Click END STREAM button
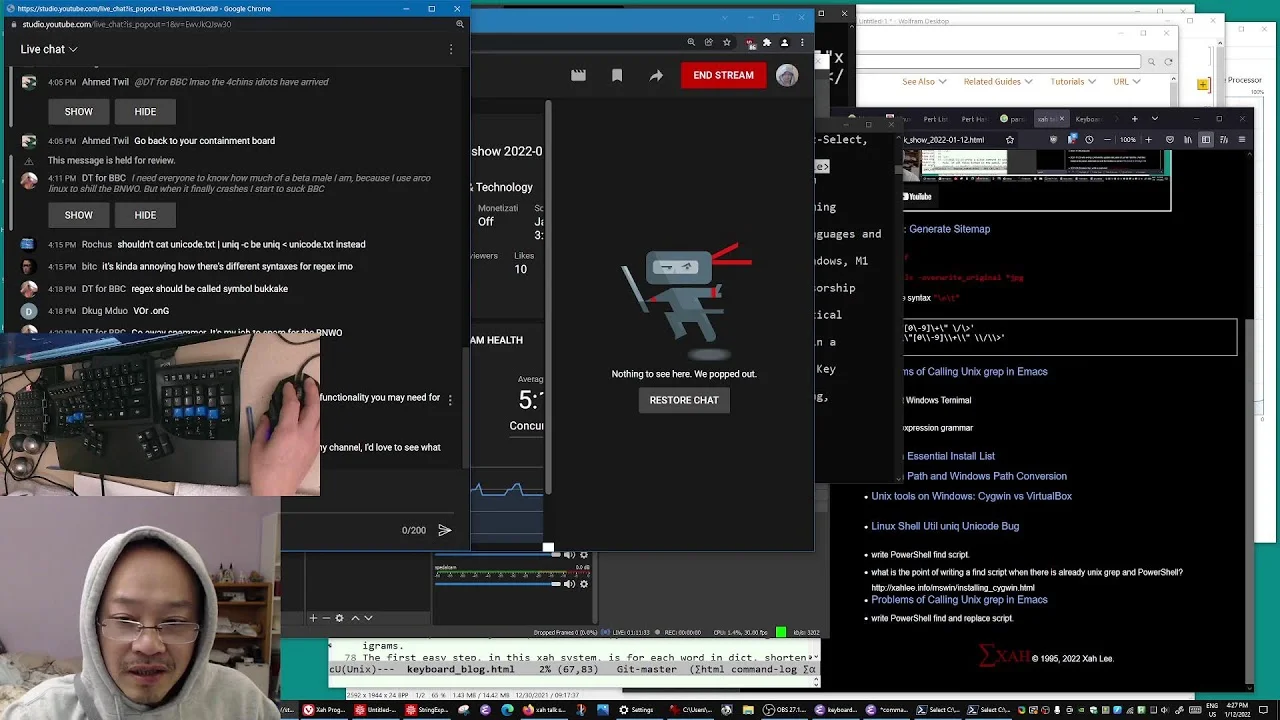The width and height of the screenshot is (1280, 720). pyautogui.click(x=723, y=75)
